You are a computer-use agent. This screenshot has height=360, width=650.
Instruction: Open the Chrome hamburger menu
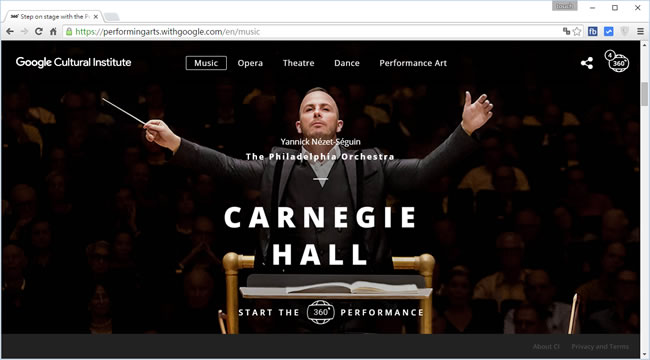click(x=640, y=32)
